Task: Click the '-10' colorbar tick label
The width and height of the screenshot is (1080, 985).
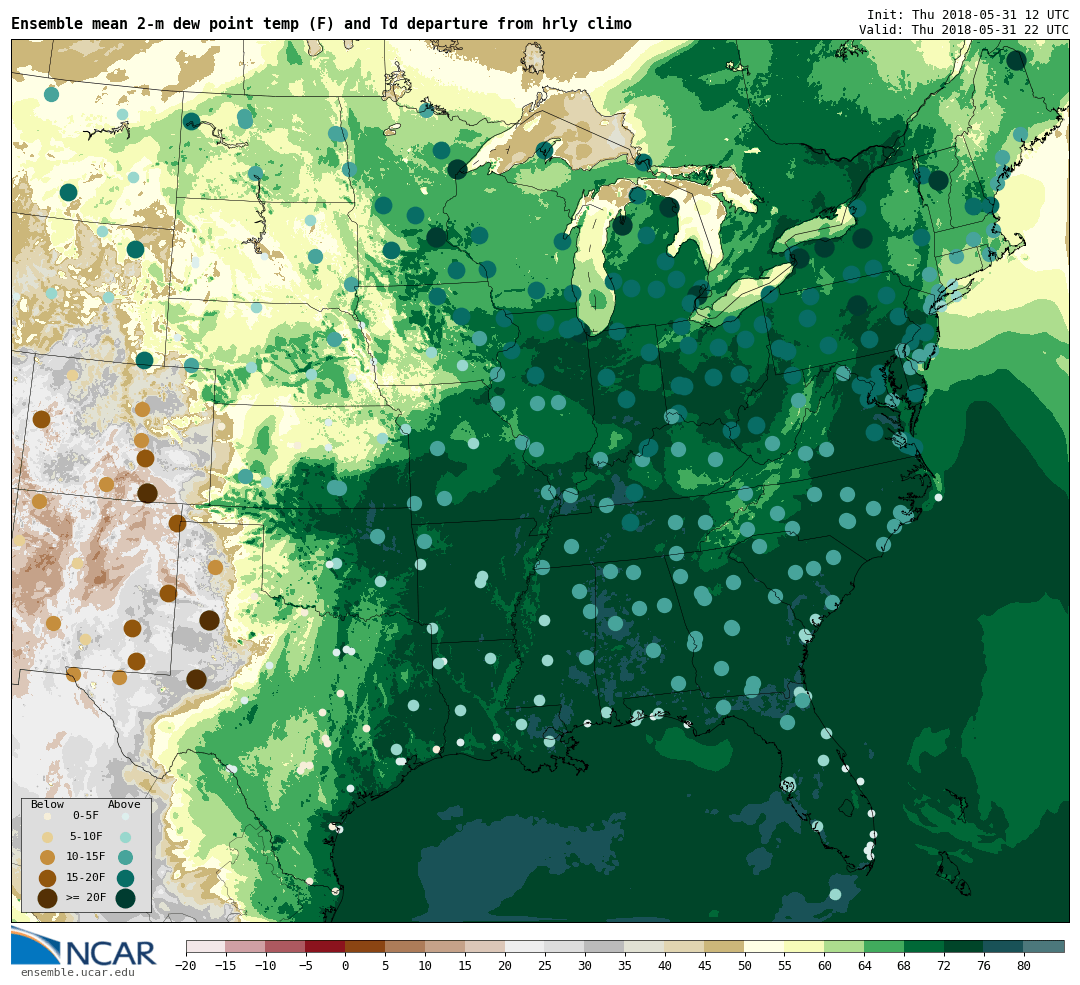Action: click(x=266, y=966)
